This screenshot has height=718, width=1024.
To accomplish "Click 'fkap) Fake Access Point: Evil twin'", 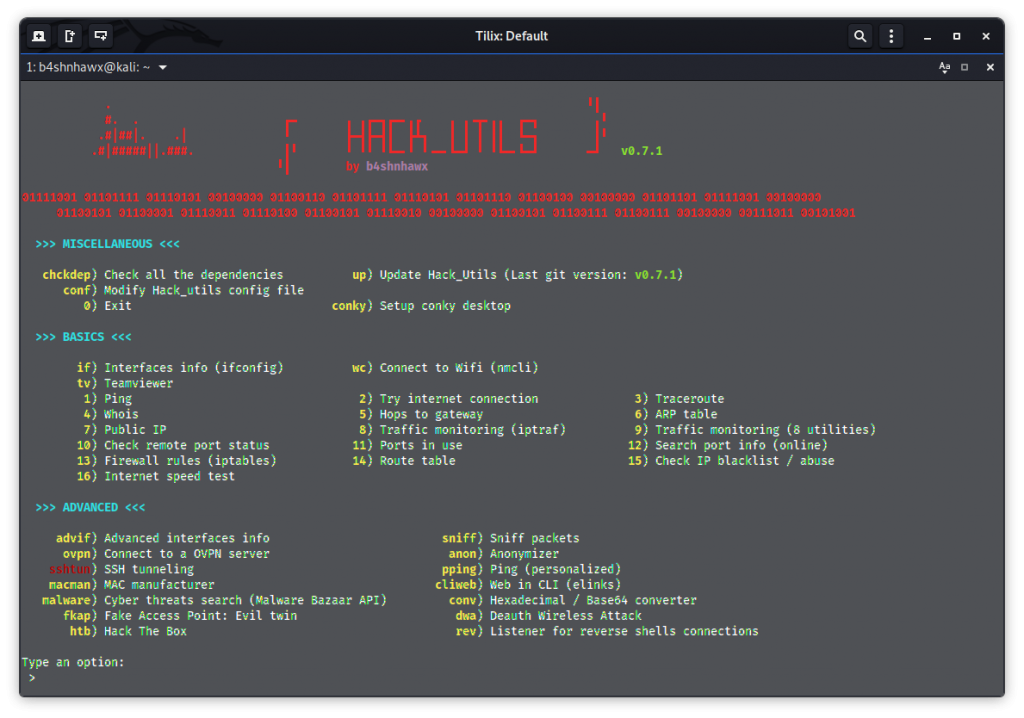I will (180, 615).
